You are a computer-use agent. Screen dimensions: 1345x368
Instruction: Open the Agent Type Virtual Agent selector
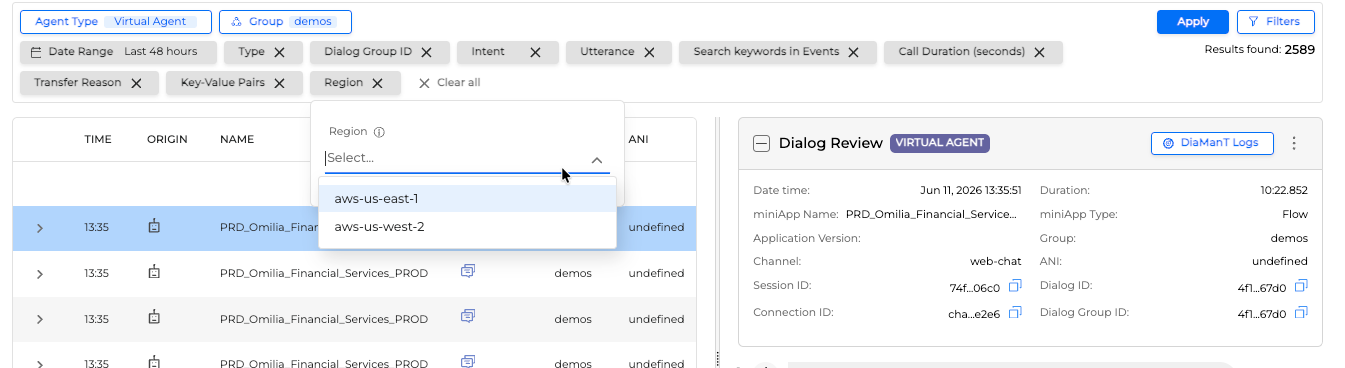(116, 22)
